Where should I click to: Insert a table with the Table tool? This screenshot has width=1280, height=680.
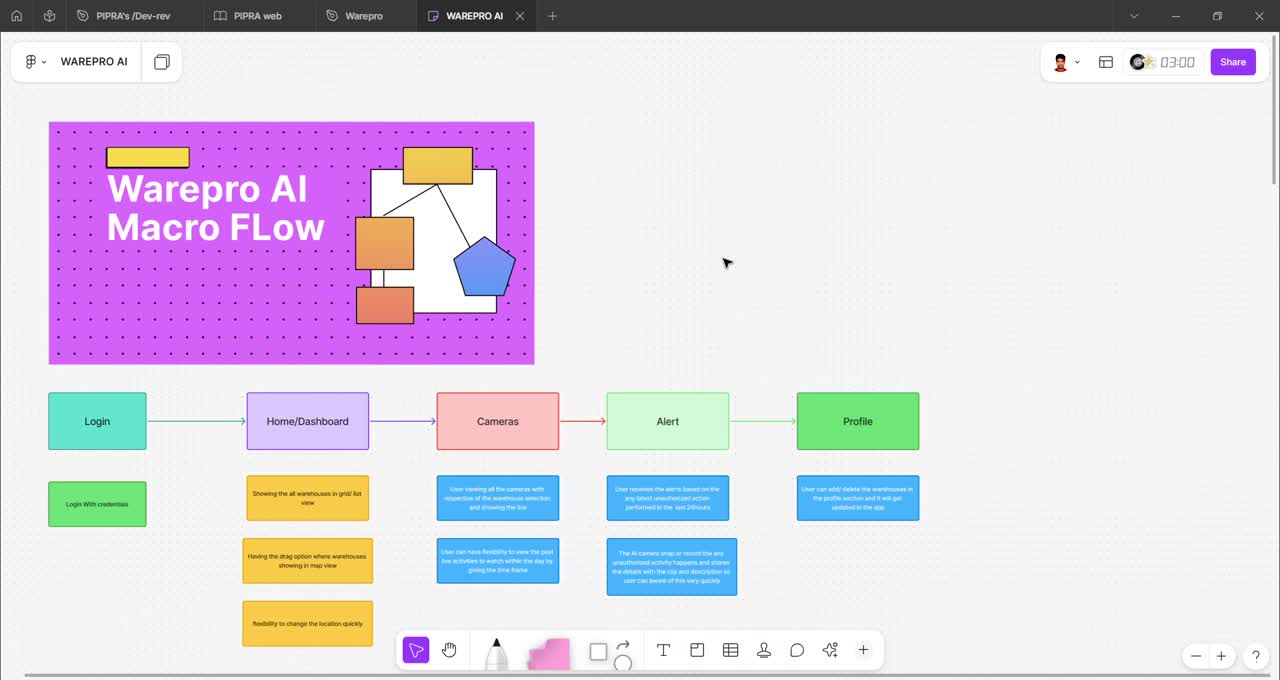pyautogui.click(x=731, y=650)
